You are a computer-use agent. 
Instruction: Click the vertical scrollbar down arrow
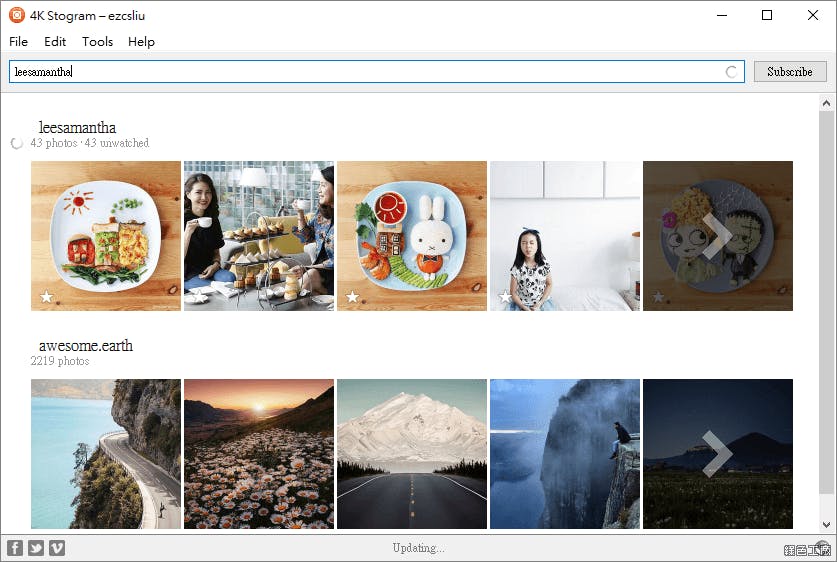[827, 524]
